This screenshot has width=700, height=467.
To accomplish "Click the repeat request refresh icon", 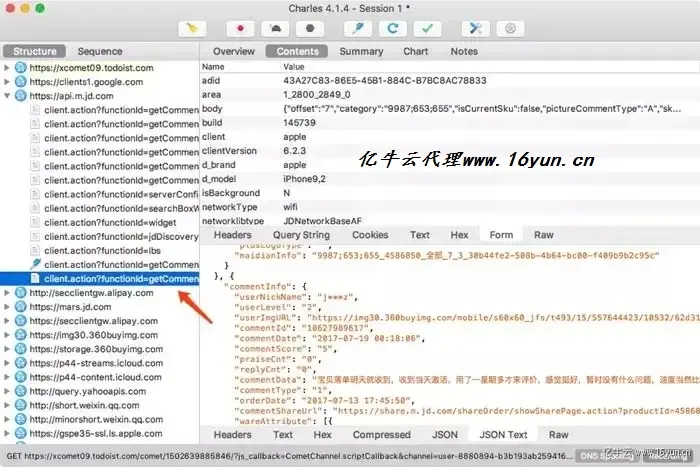I will pos(393,29).
